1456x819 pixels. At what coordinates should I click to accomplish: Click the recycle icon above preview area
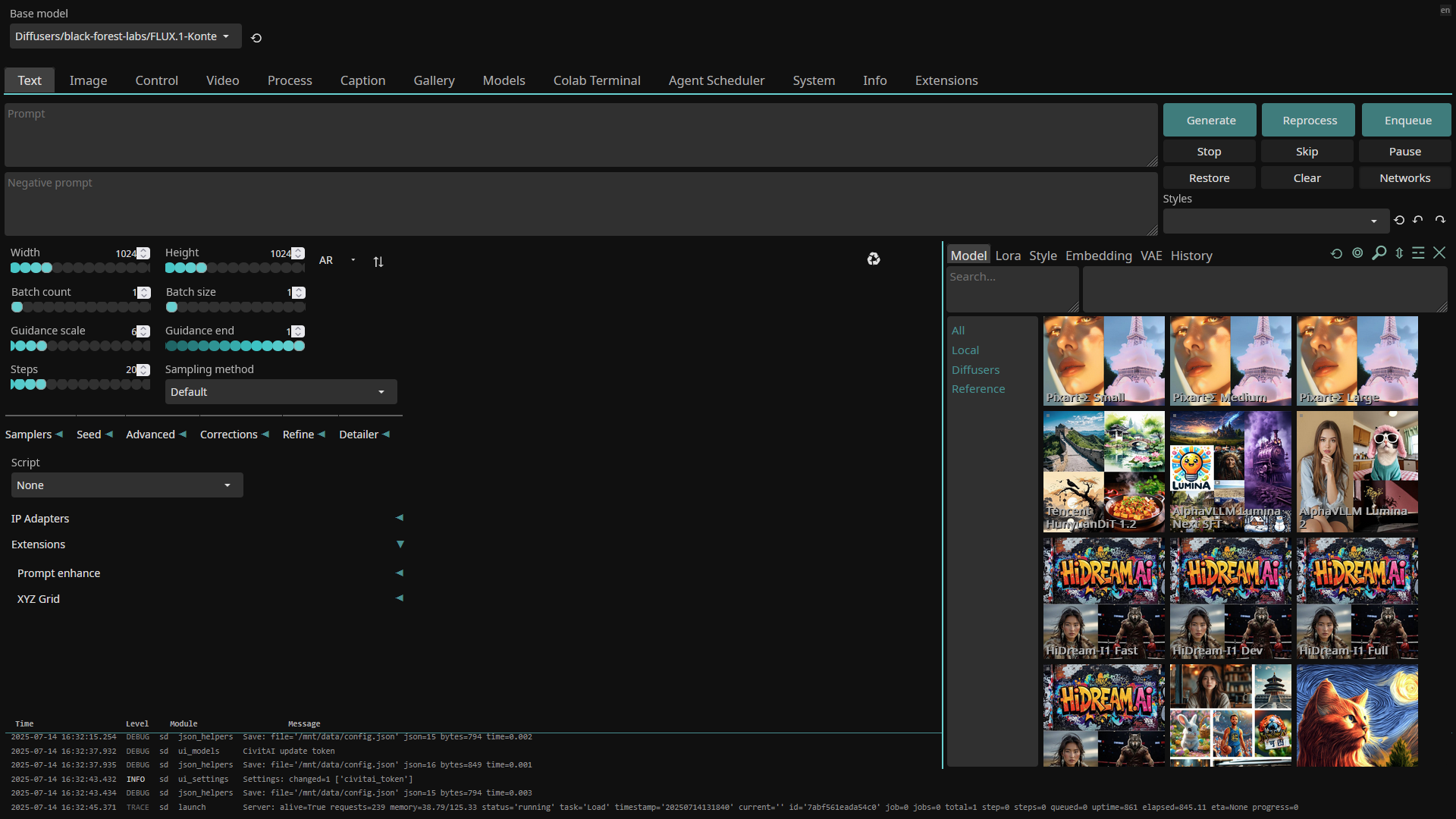click(x=874, y=259)
